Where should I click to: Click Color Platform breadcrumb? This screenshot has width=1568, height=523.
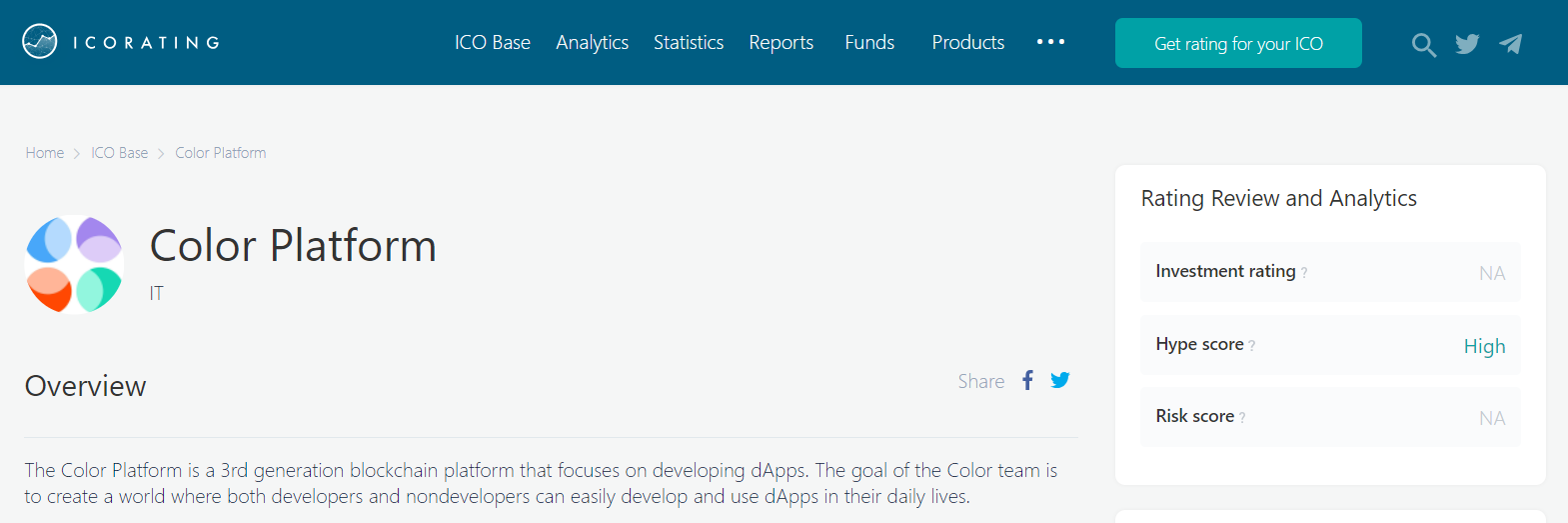click(221, 153)
